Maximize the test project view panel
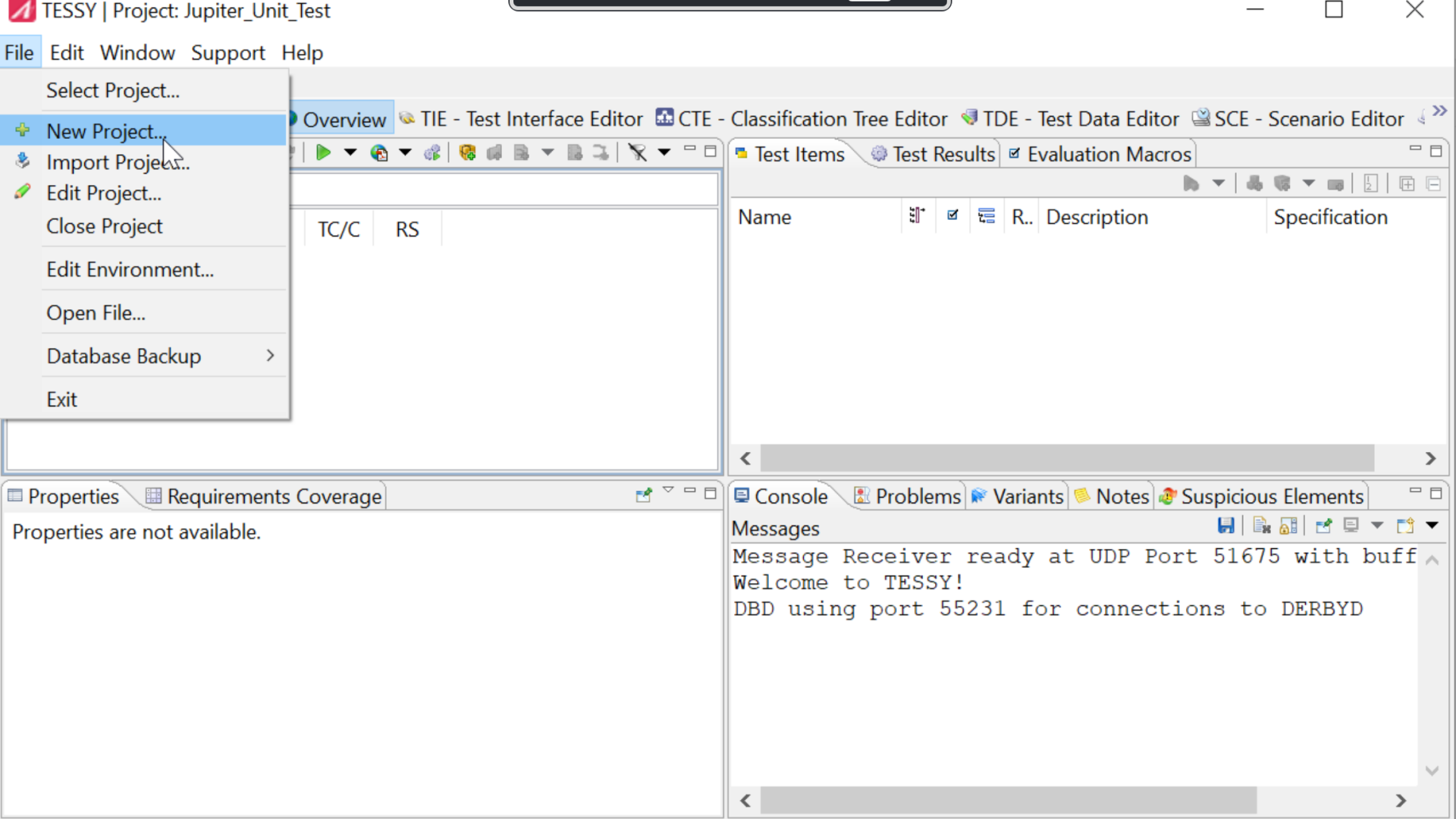Screen dimensions: 1456x819 pos(711,151)
